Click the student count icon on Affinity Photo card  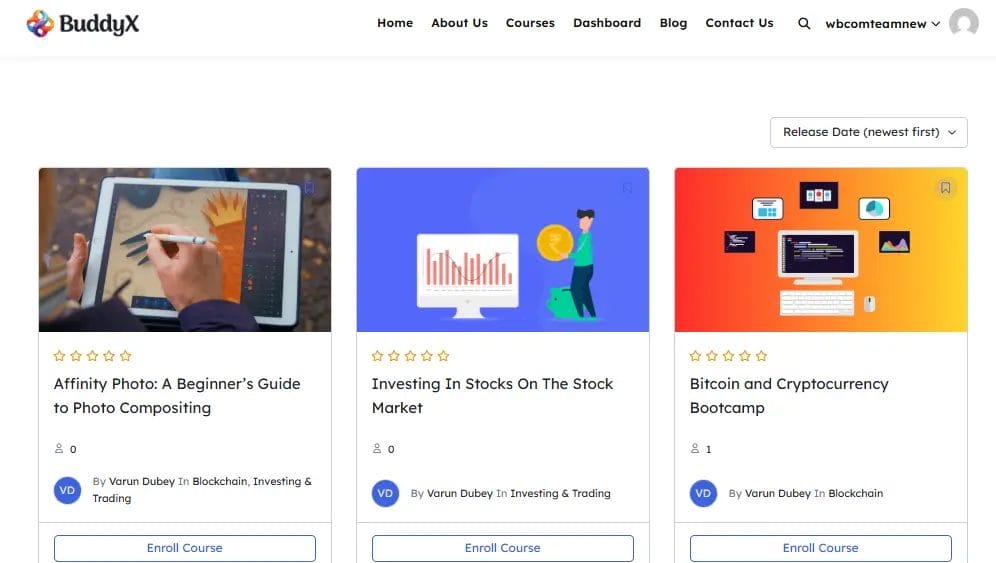click(59, 449)
